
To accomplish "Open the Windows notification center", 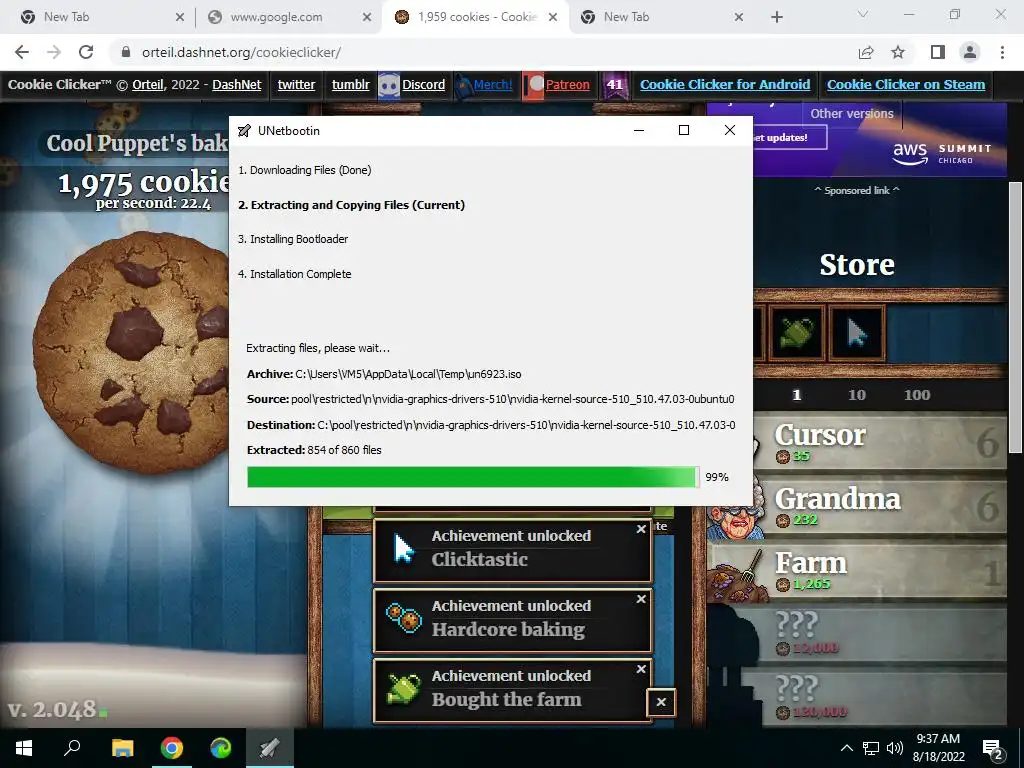I will pyautogui.click(x=993, y=749).
